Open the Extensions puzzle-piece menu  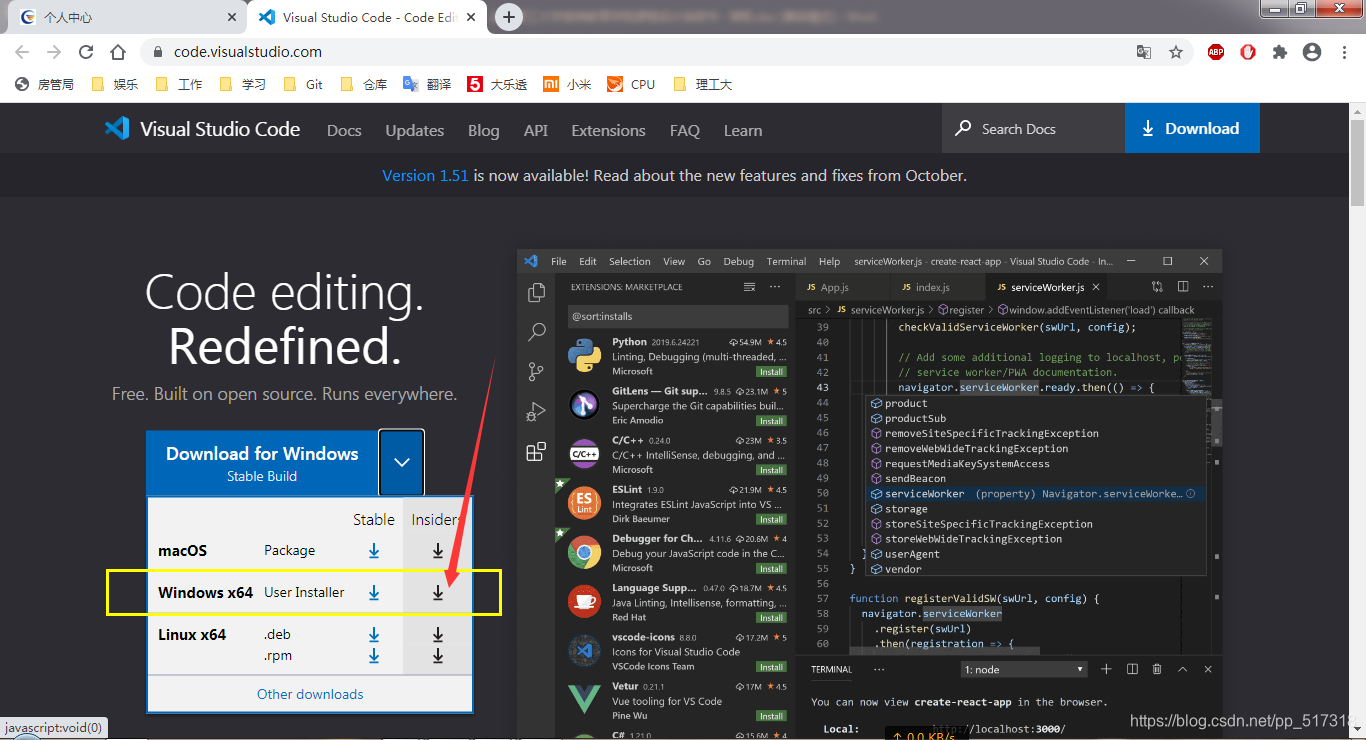tap(1280, 52)
